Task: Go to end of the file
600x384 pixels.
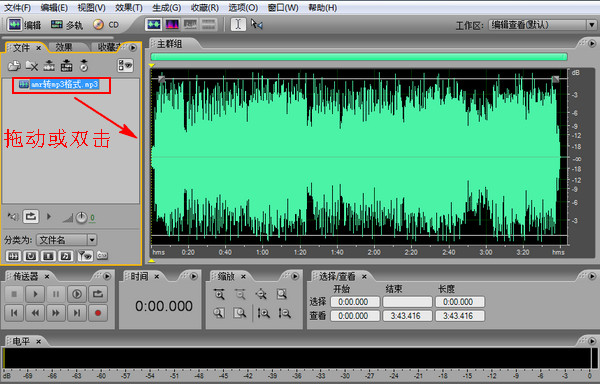Action: [77, 313]
